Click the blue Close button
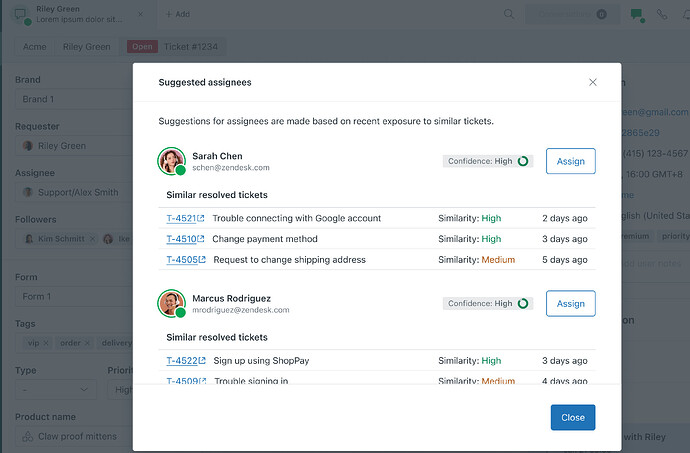Image resolution: width=690 pixels, height=453 pixels. 573,417
